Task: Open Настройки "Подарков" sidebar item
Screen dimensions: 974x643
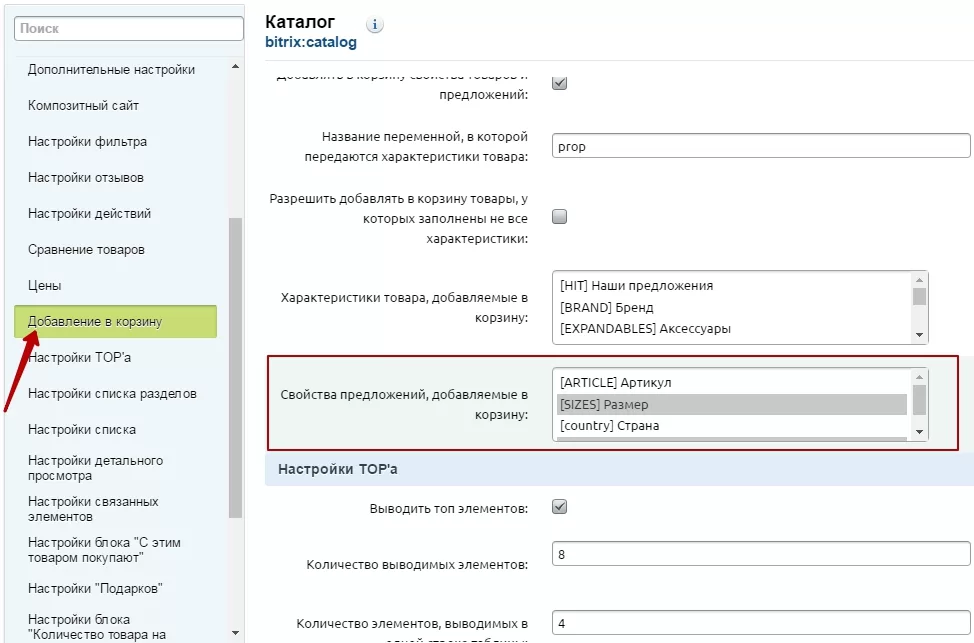Action: pos(95,588)
